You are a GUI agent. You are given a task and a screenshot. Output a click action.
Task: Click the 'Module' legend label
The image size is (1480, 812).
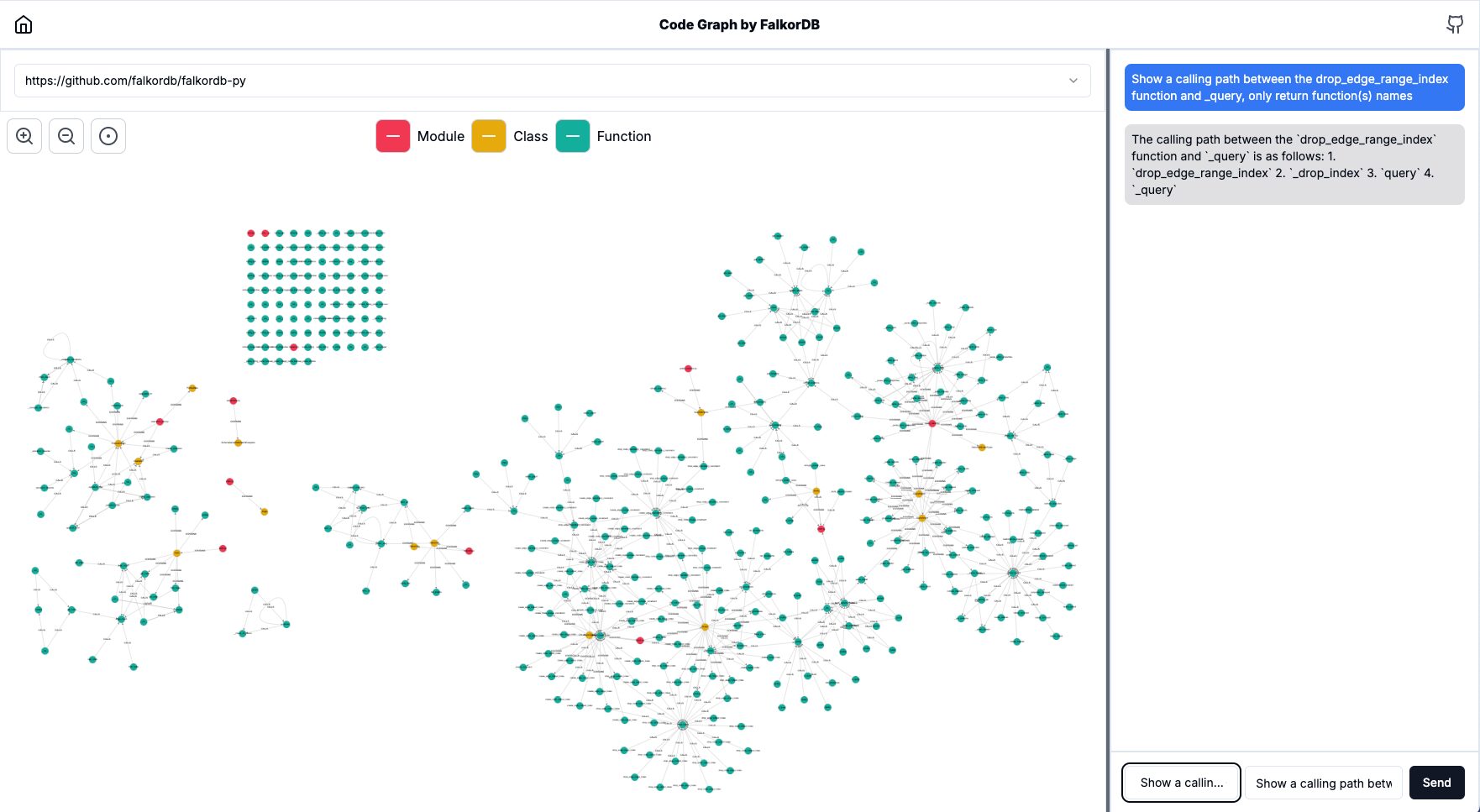point(441,136)
